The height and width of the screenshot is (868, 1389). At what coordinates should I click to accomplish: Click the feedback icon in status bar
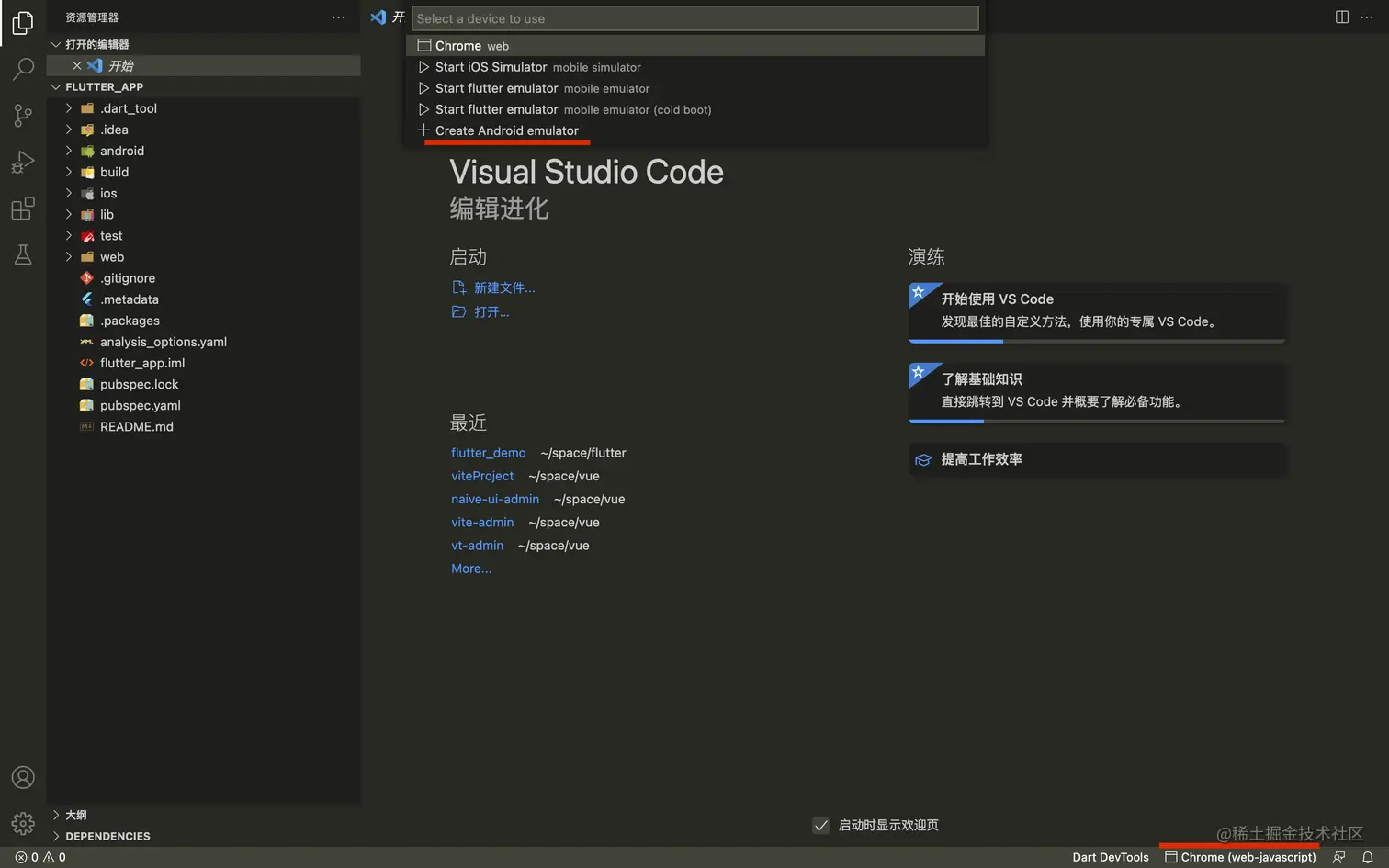pyautogui.click(x=1339, y=857)
